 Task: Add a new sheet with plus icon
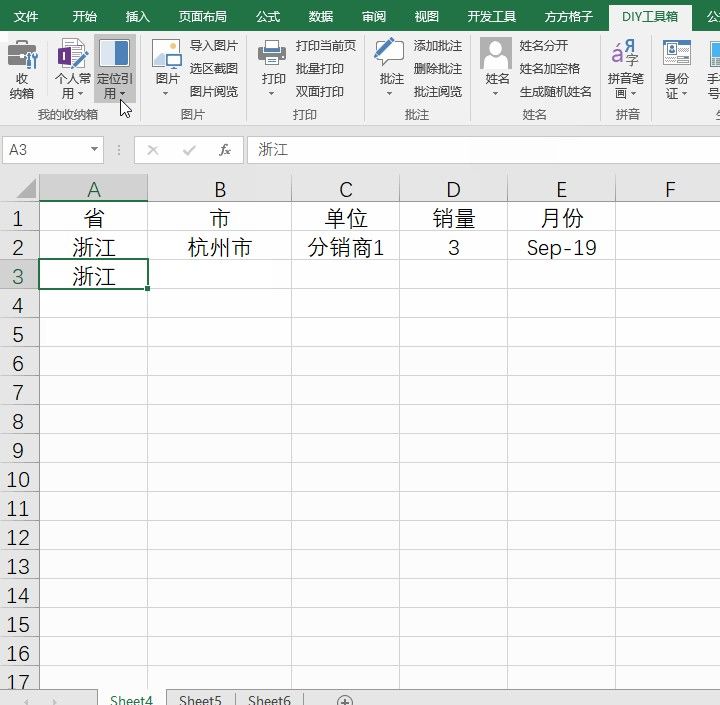tap(344, 700)
